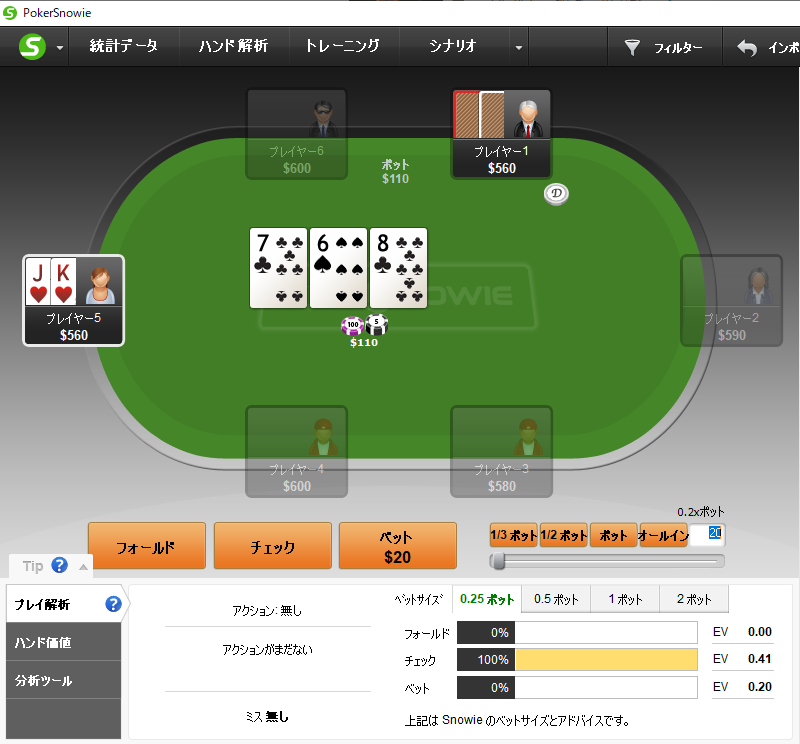Click the Tip question mark icon
The width and height of the screenshot is (800, 744).
tap(60, 565)
